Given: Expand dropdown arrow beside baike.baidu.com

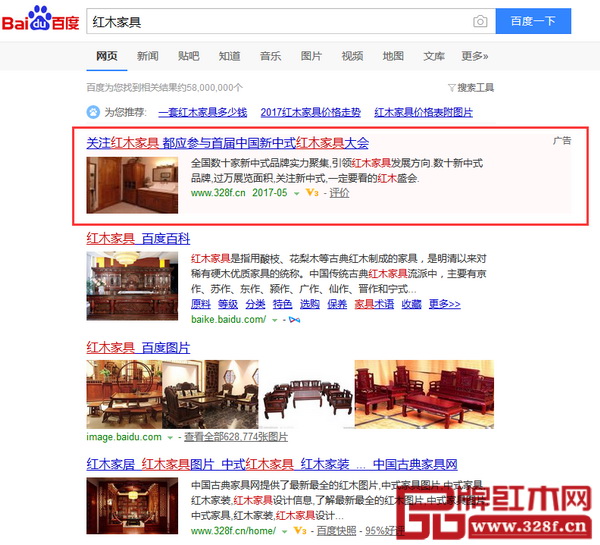Looking at the screenshot, I should [x=274, y=320].
